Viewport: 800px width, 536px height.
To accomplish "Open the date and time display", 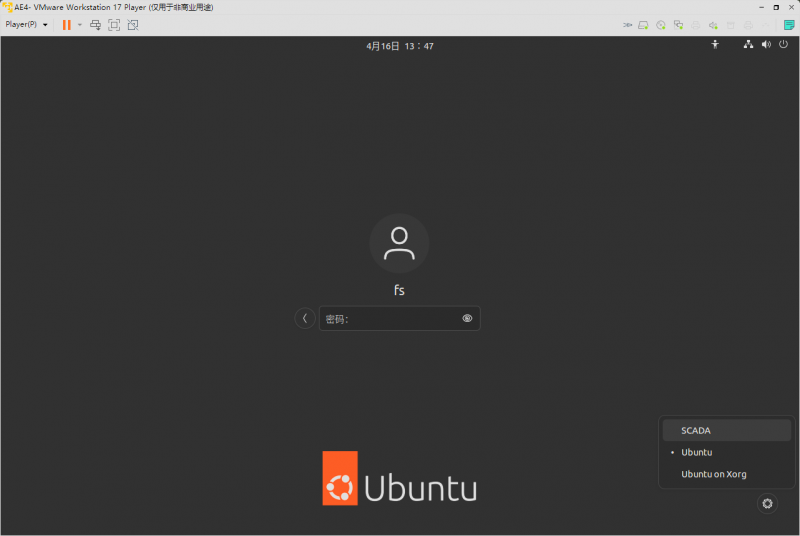I will pos(400,46).
